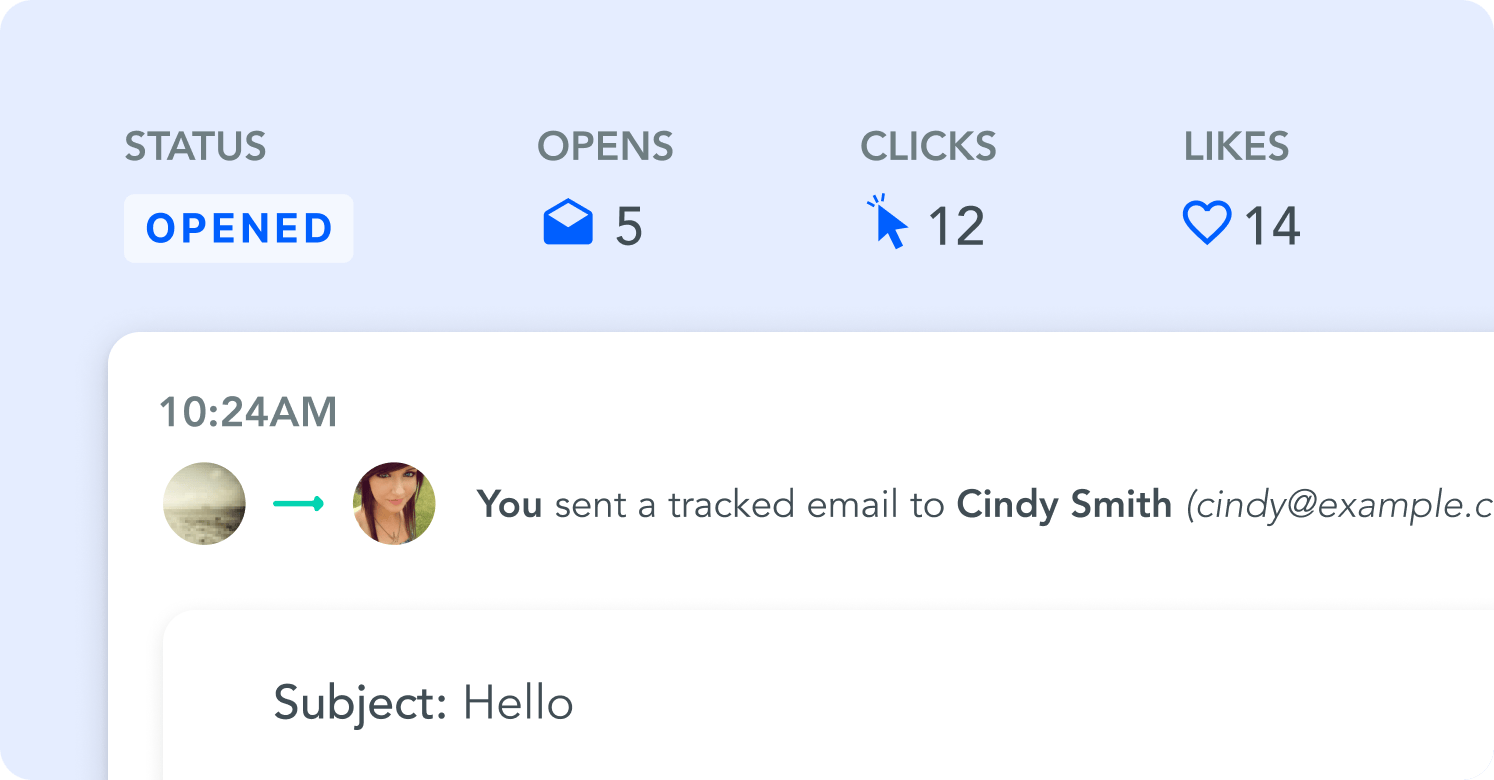
Task: Select the LIKES heading
Action: tap(1236, 147)
